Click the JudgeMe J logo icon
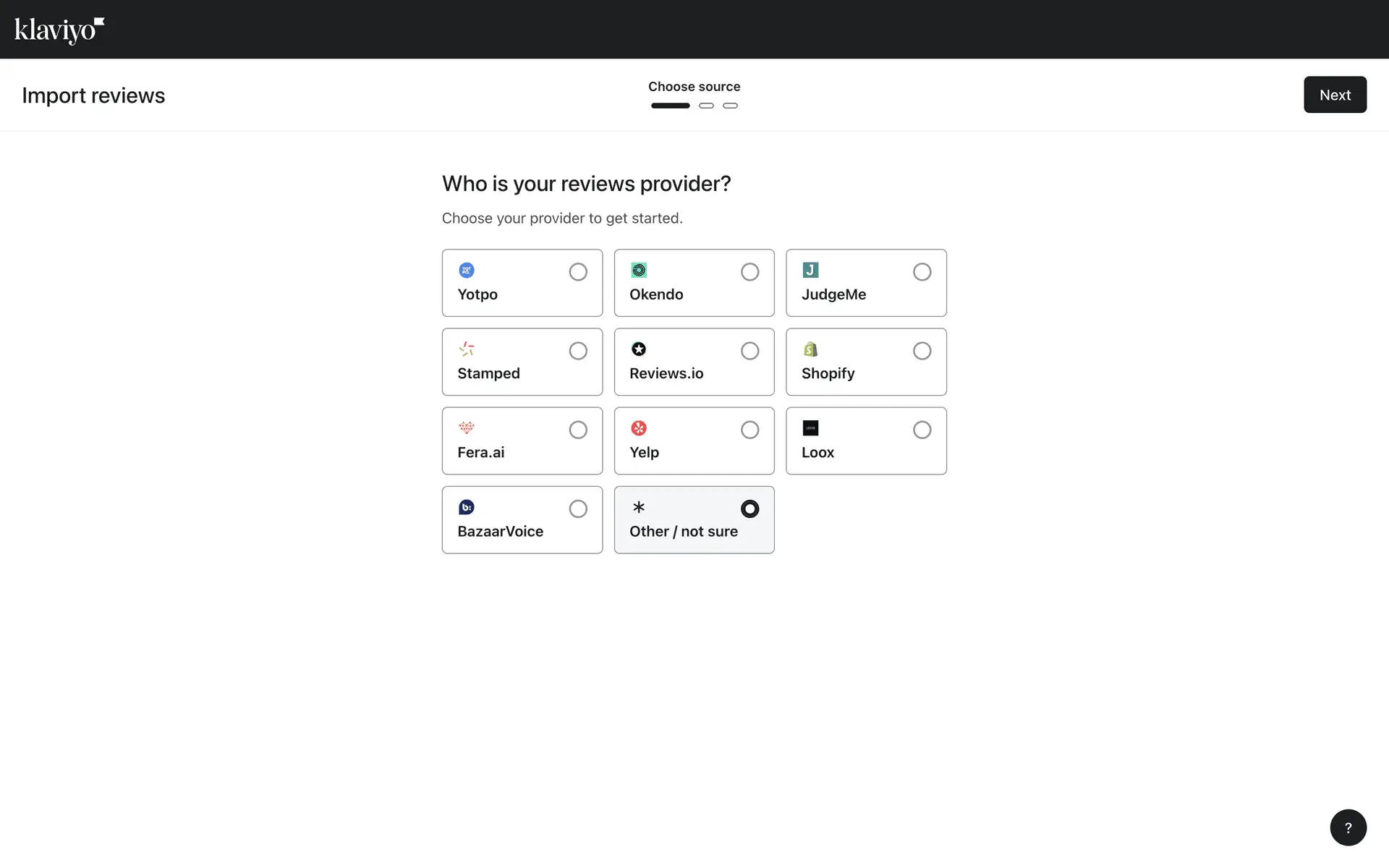Screen dimensions: 1389x868 (x=810, y=271)
